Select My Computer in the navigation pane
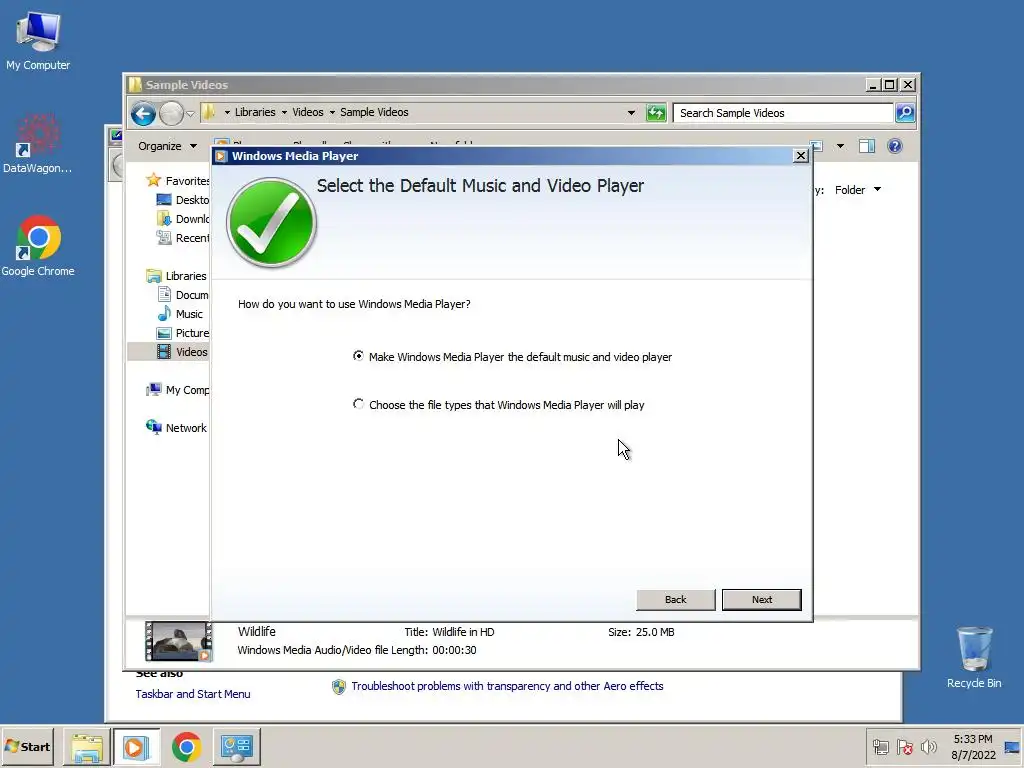1024x768 pixels. pyautogui.click(x=178, y=390)
